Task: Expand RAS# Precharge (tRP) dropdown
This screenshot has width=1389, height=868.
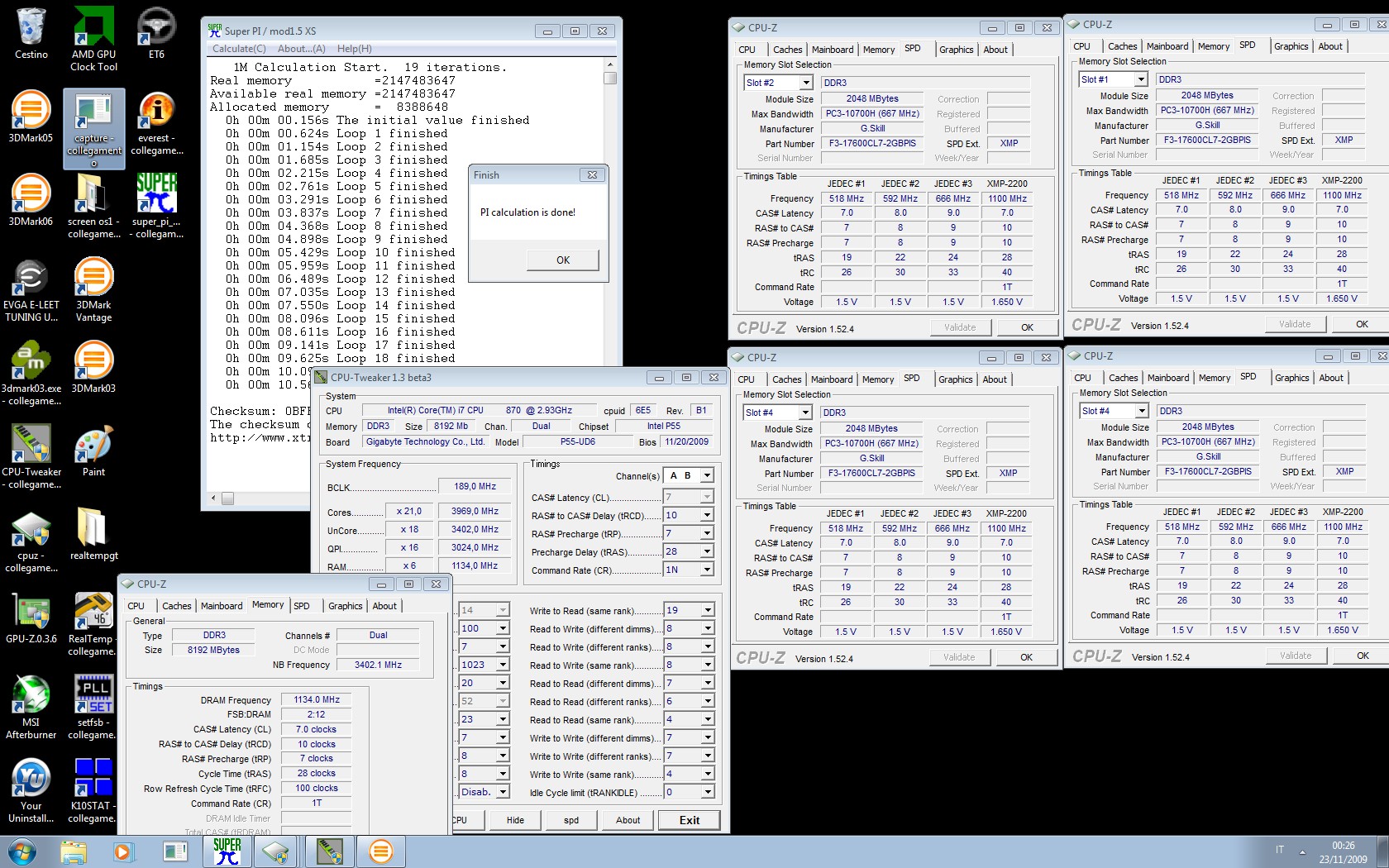Action: pos(707,533)
